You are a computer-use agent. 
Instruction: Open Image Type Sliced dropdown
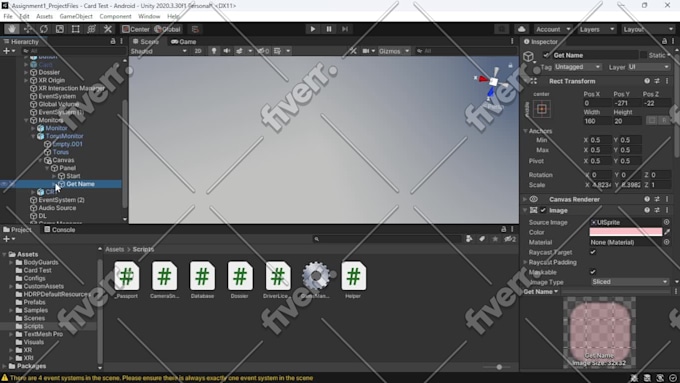630,282
